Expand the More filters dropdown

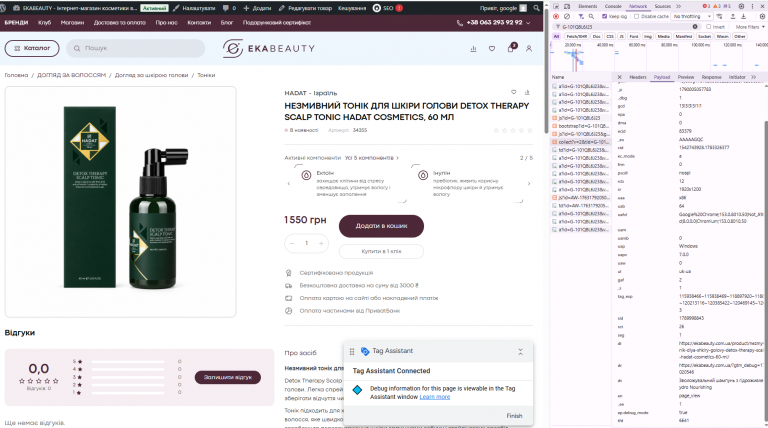tap(749, 27)
